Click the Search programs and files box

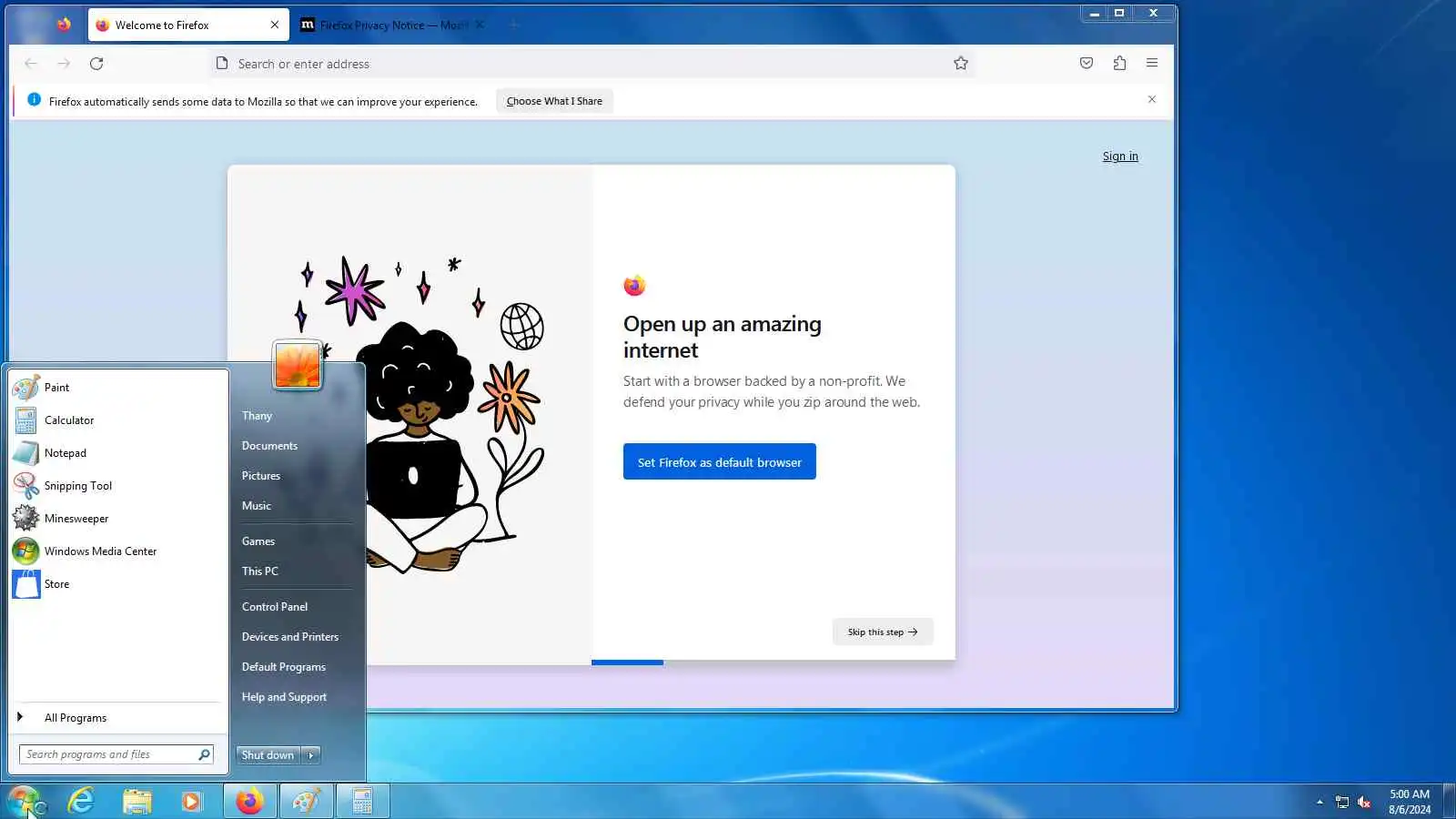[x=116, y=754]
